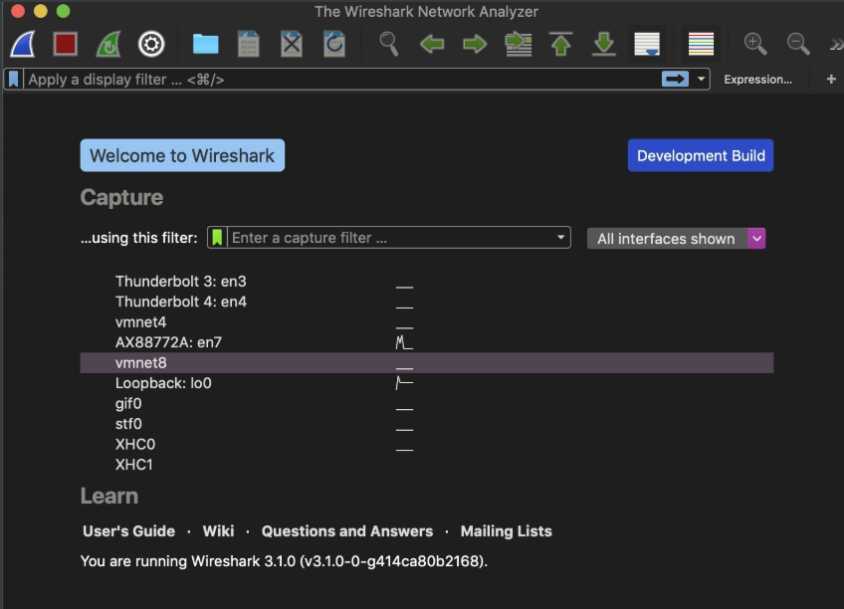This screenshot has height=609, width=844.
Task: Stop the capture with the red square
Action: pos(65,44)
